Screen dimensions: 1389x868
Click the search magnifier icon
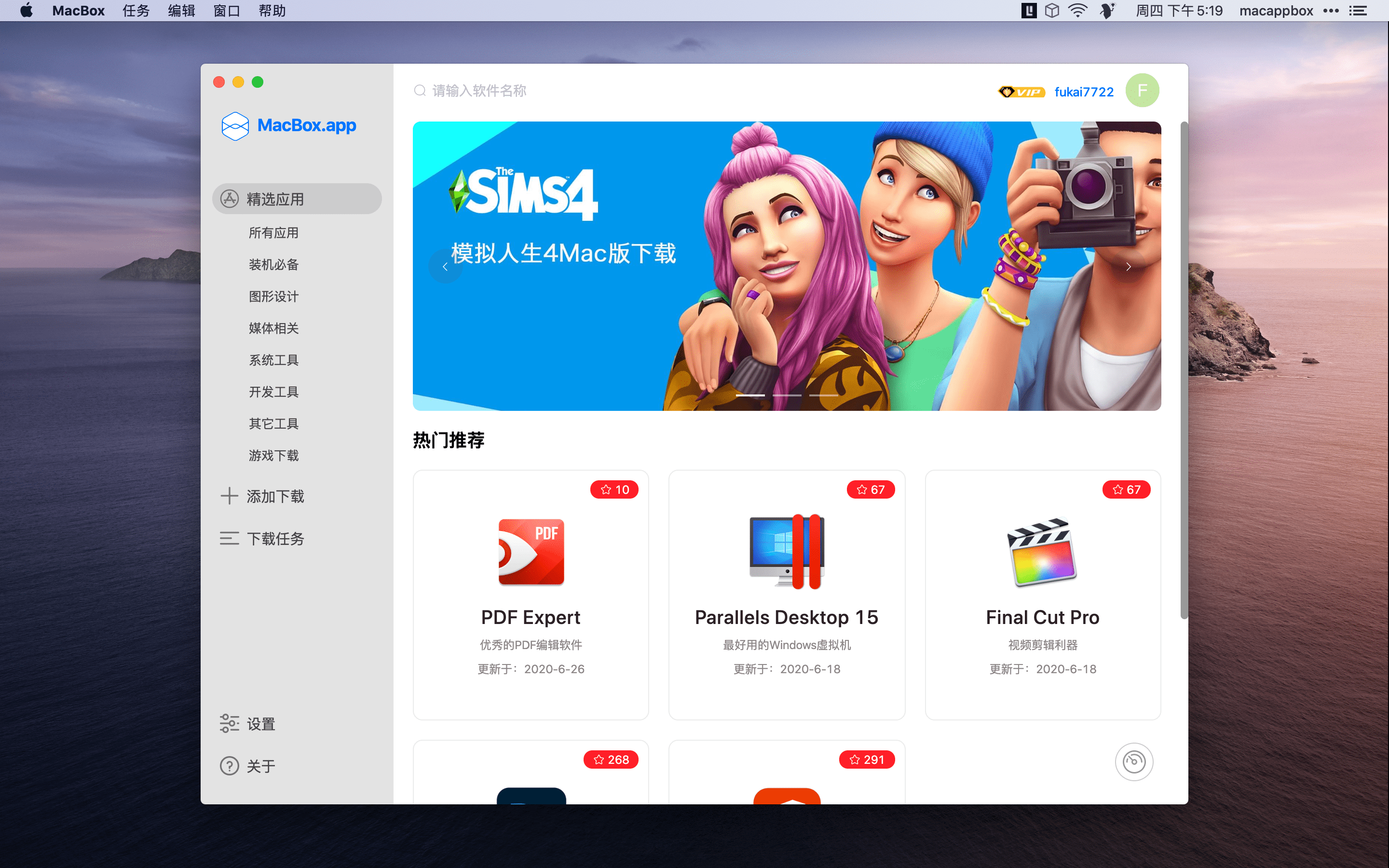419,90
